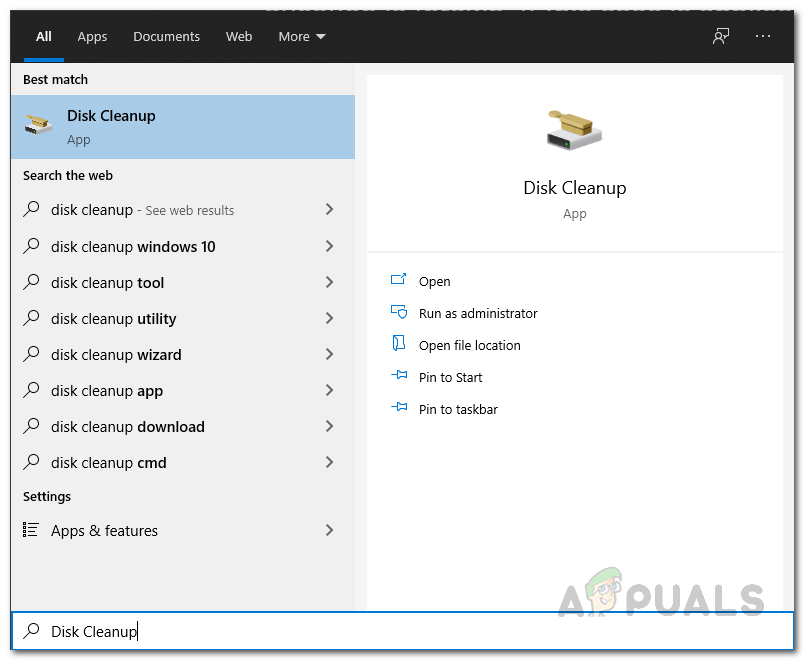Click magnifier icon beside 'disk cleanup wizard'
Image resolution: width=805 pixels, height=661 pixels.
[31, 354]
